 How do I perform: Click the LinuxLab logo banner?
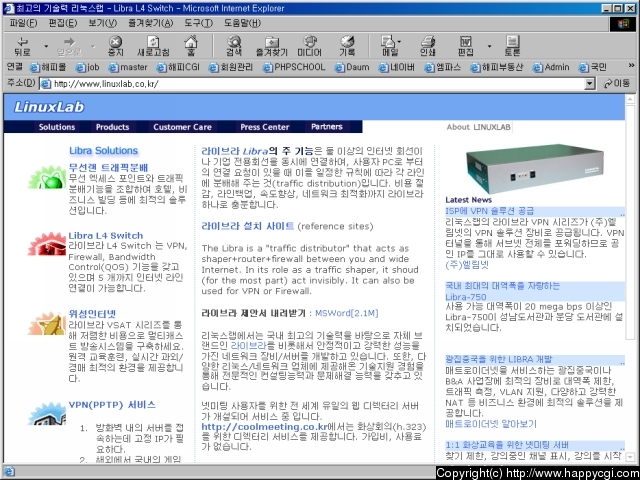pos(49,107)
